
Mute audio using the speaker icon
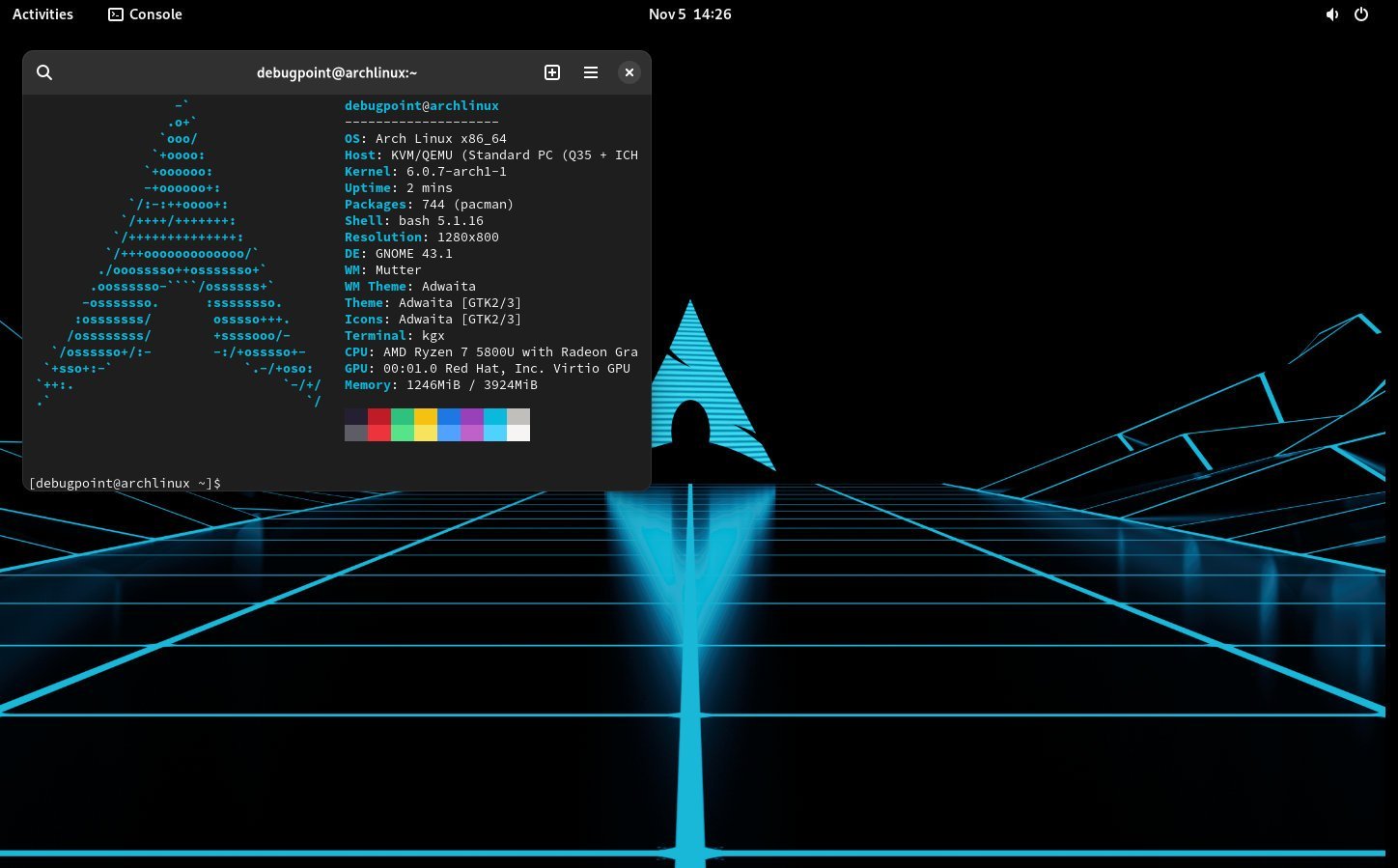pos(1332,14)
